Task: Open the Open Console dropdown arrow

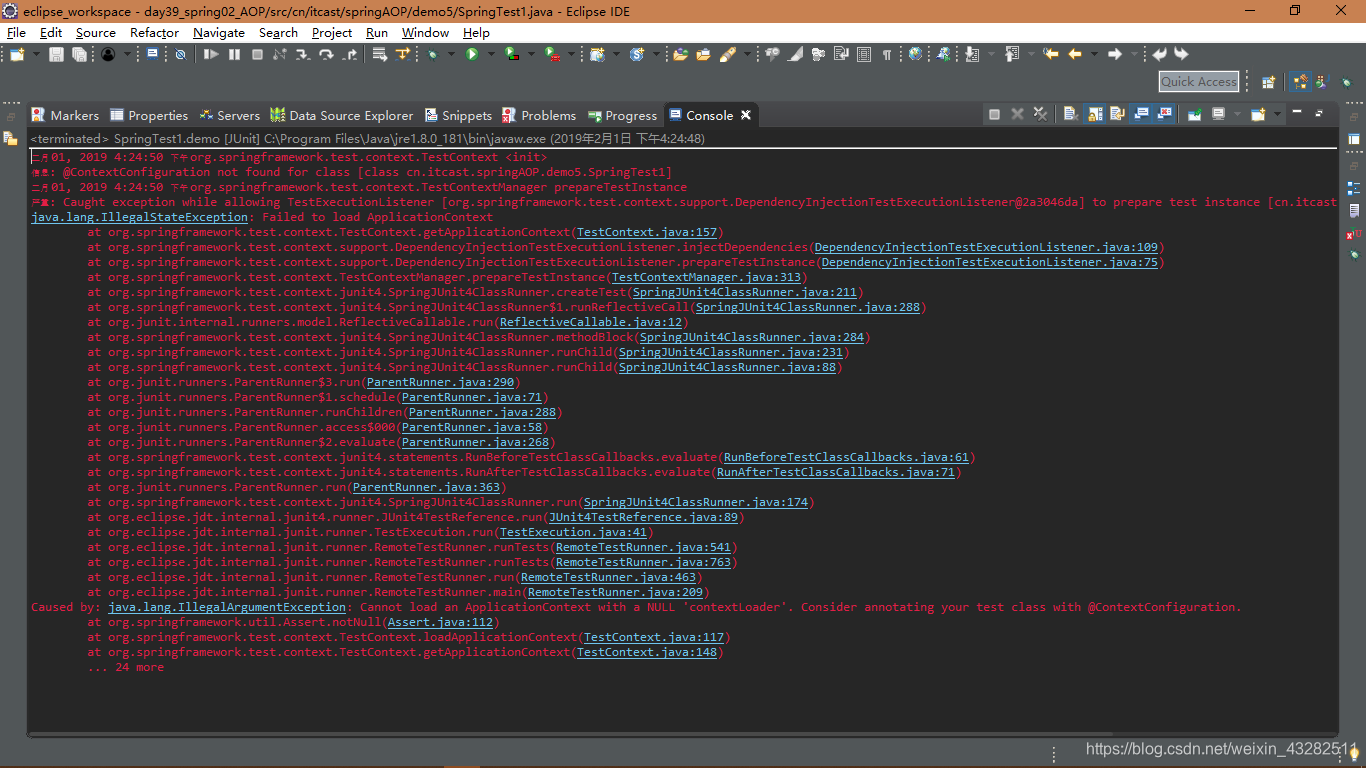Action: coord(1277,114)
